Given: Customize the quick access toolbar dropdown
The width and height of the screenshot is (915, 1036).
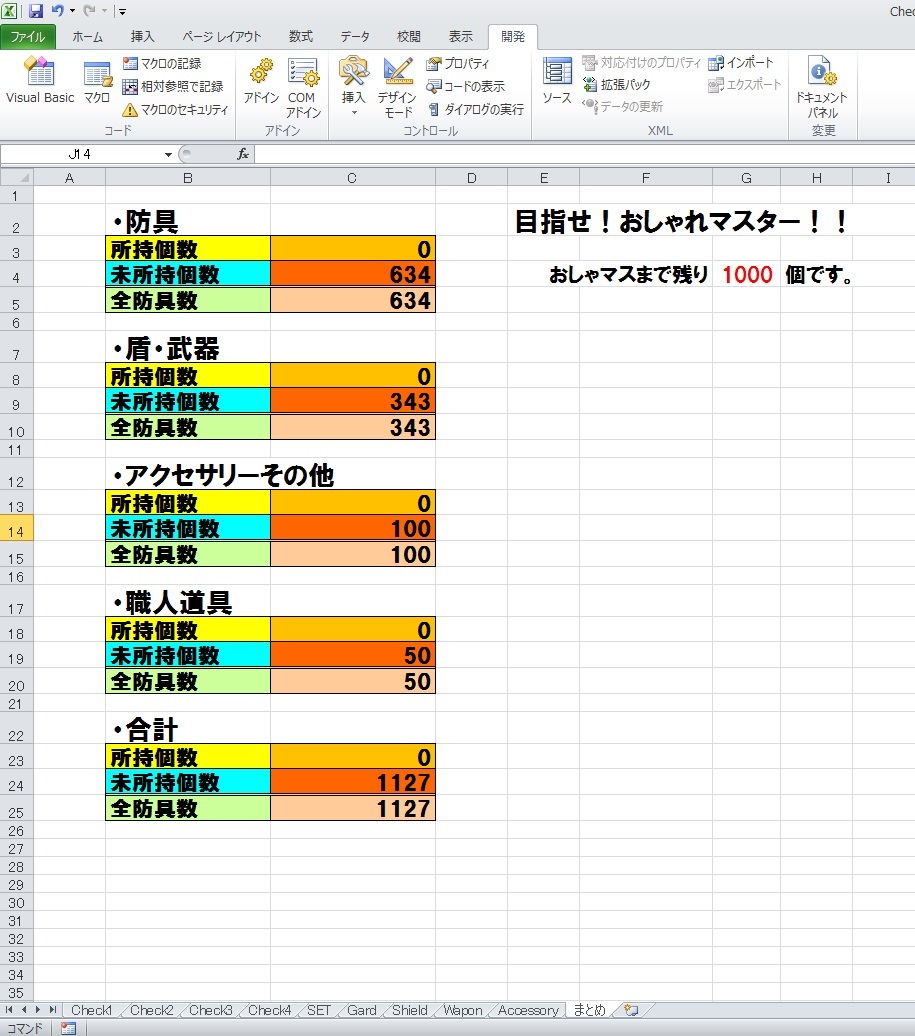Looking at the screenshot, I should coord(122,11).
